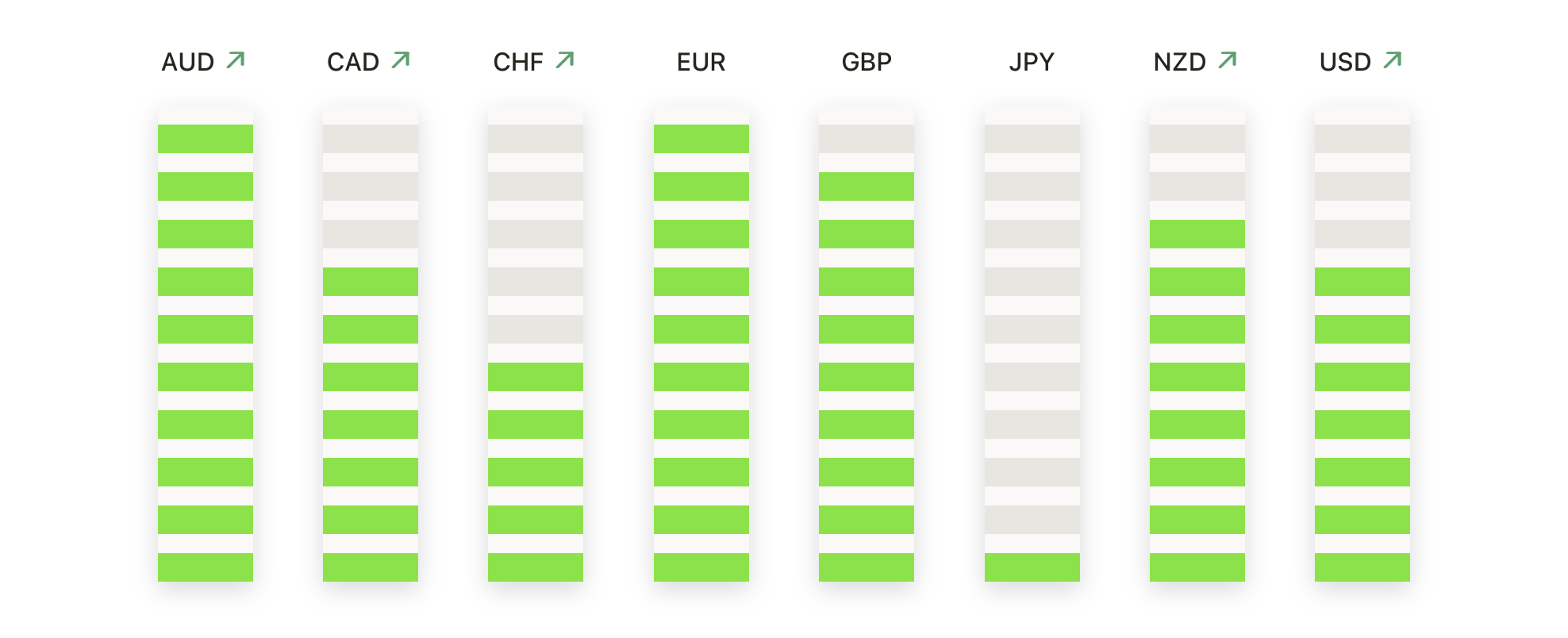Image resolution: width=1568 pixels, height=638 pixels.
Task: Click the top grey bar in JPY column
Action: (x=1032, y=139)
